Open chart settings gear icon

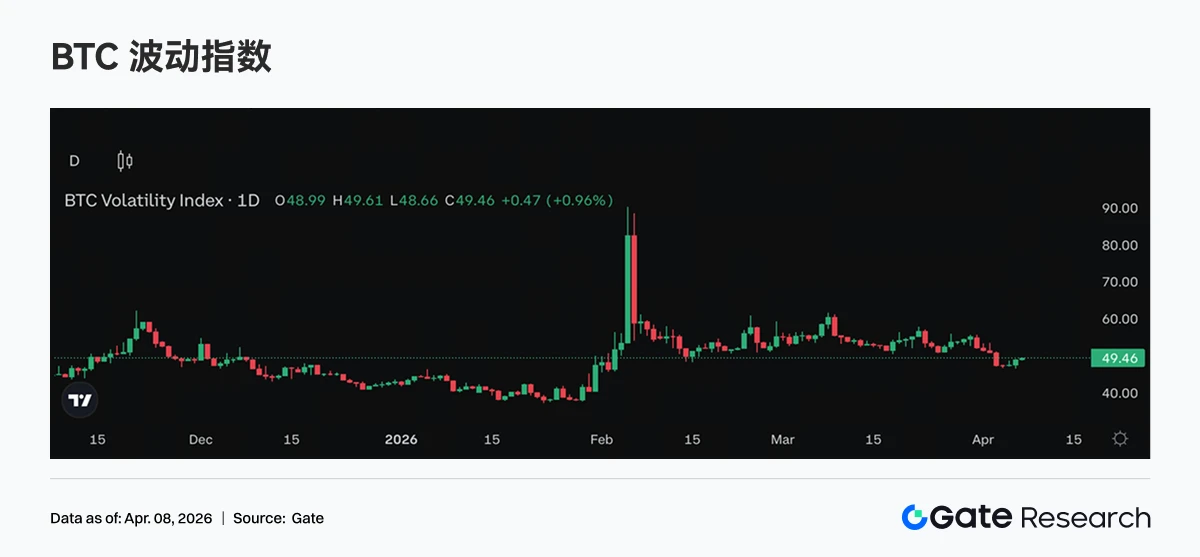[x=1120, y=439]
